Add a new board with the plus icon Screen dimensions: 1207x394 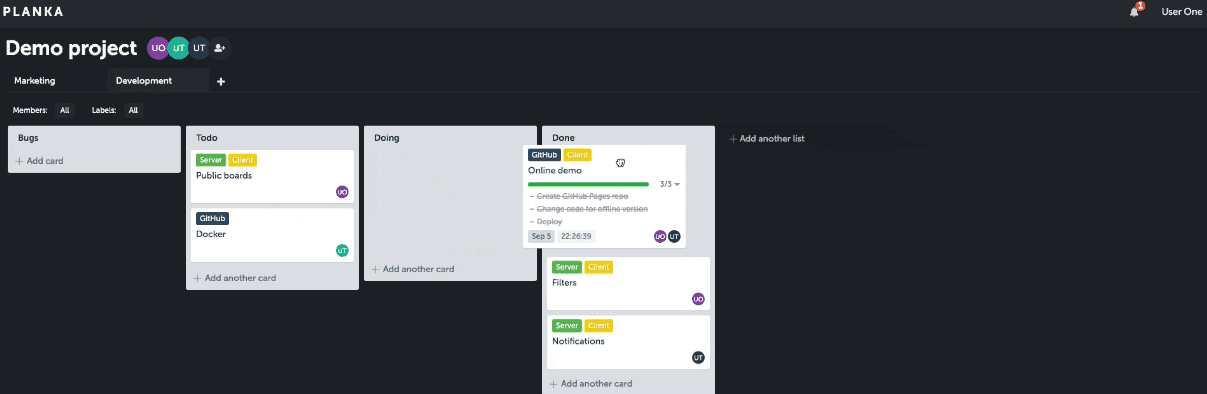click(221, 82)
